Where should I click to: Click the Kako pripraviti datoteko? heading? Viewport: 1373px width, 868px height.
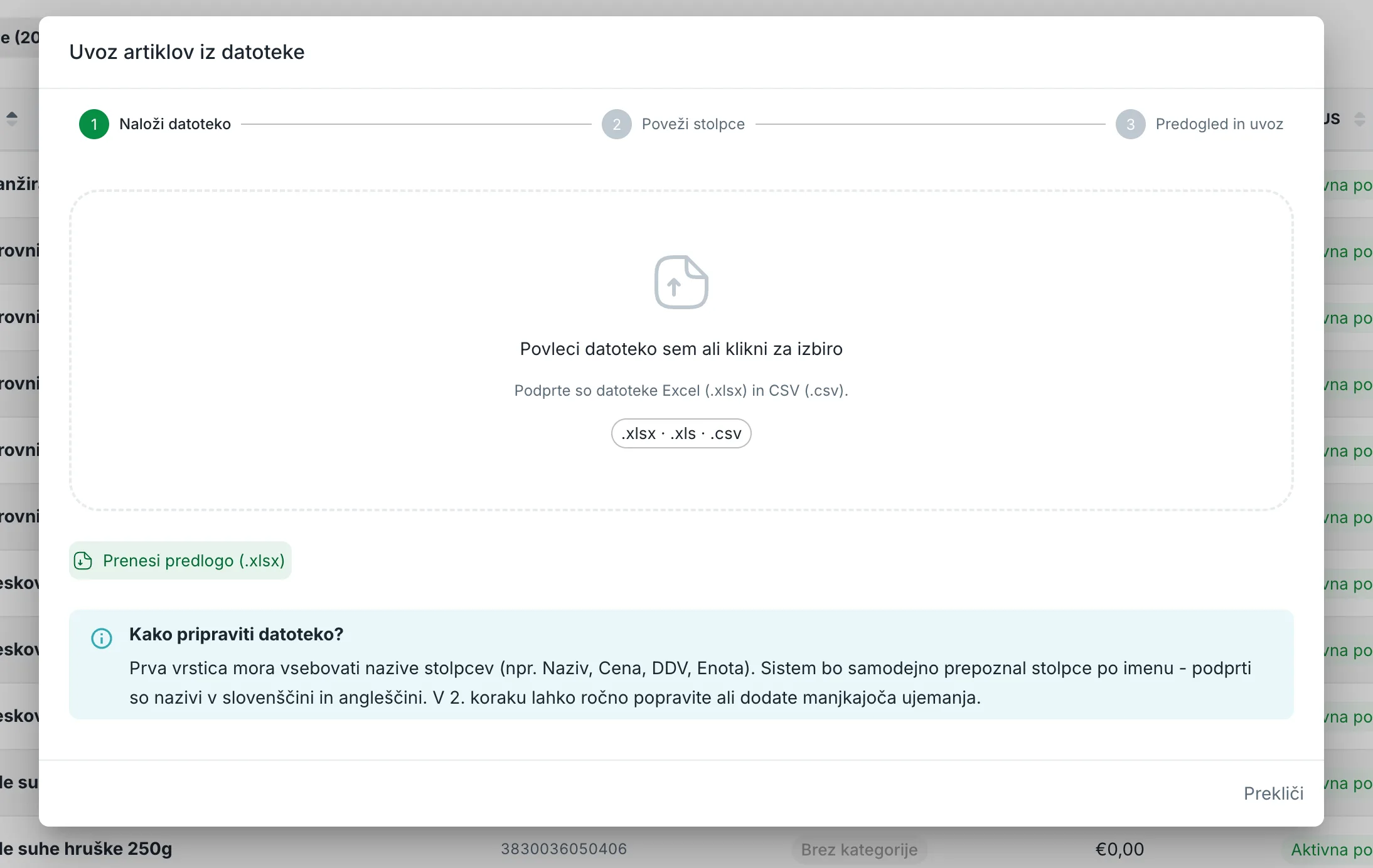click(x=237, y=634)
